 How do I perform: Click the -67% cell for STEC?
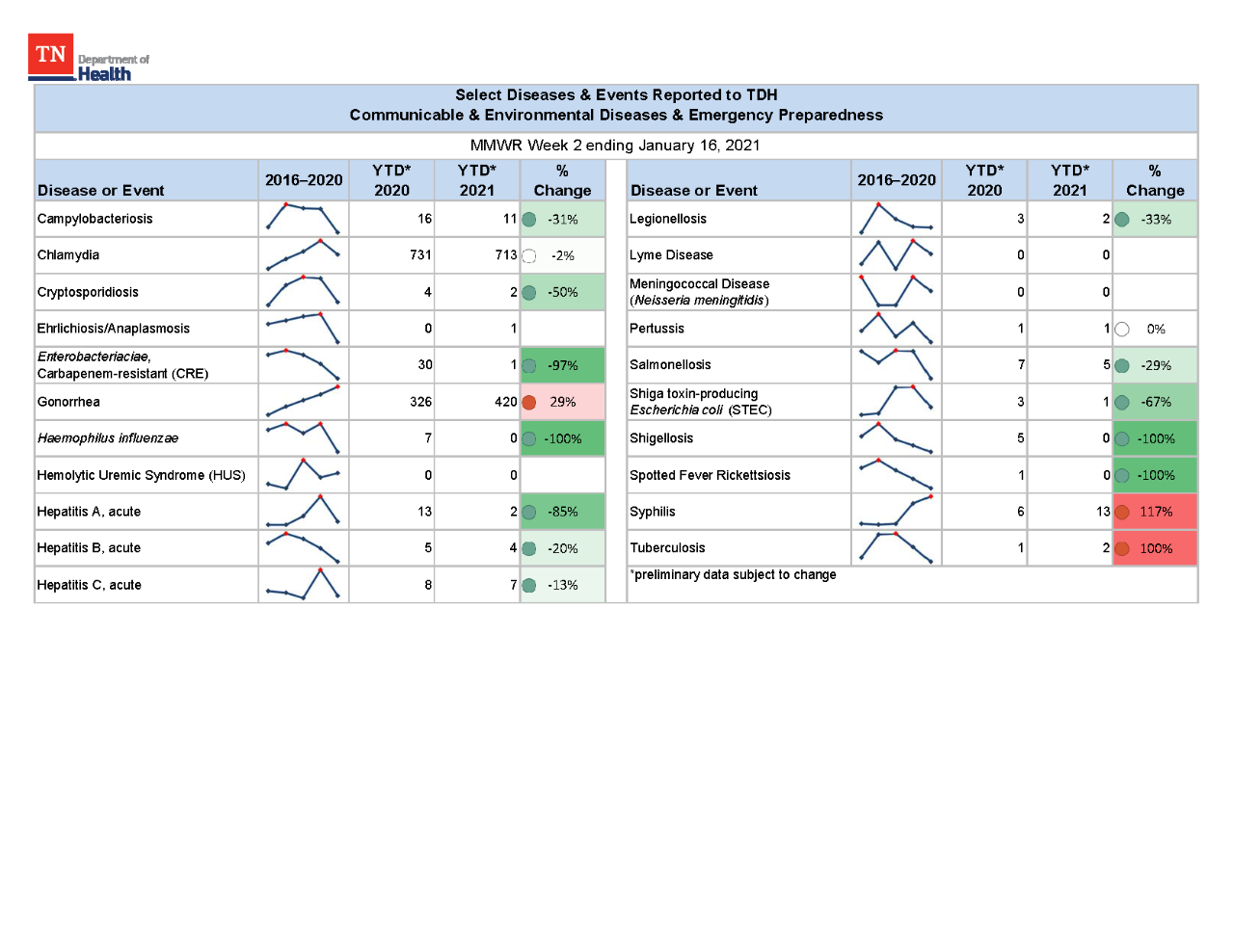point(1155,402)
